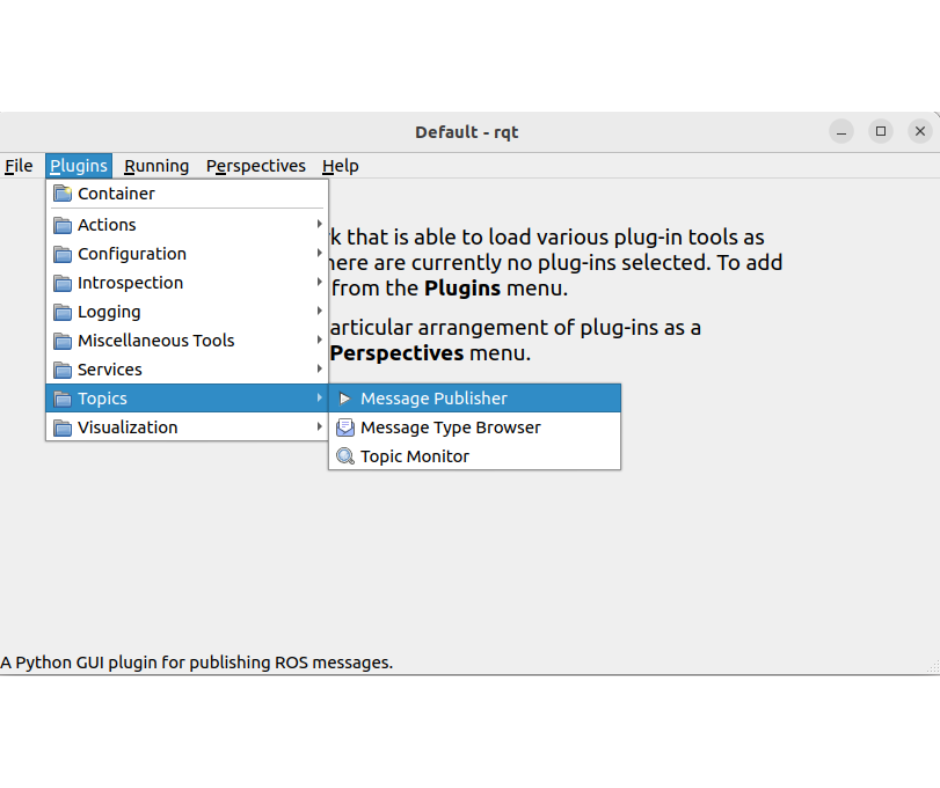The width and height of the screenshot is (940, 788).
Task: Click the Message Type Browser envelope icon
Action: (x=345, y=427)
